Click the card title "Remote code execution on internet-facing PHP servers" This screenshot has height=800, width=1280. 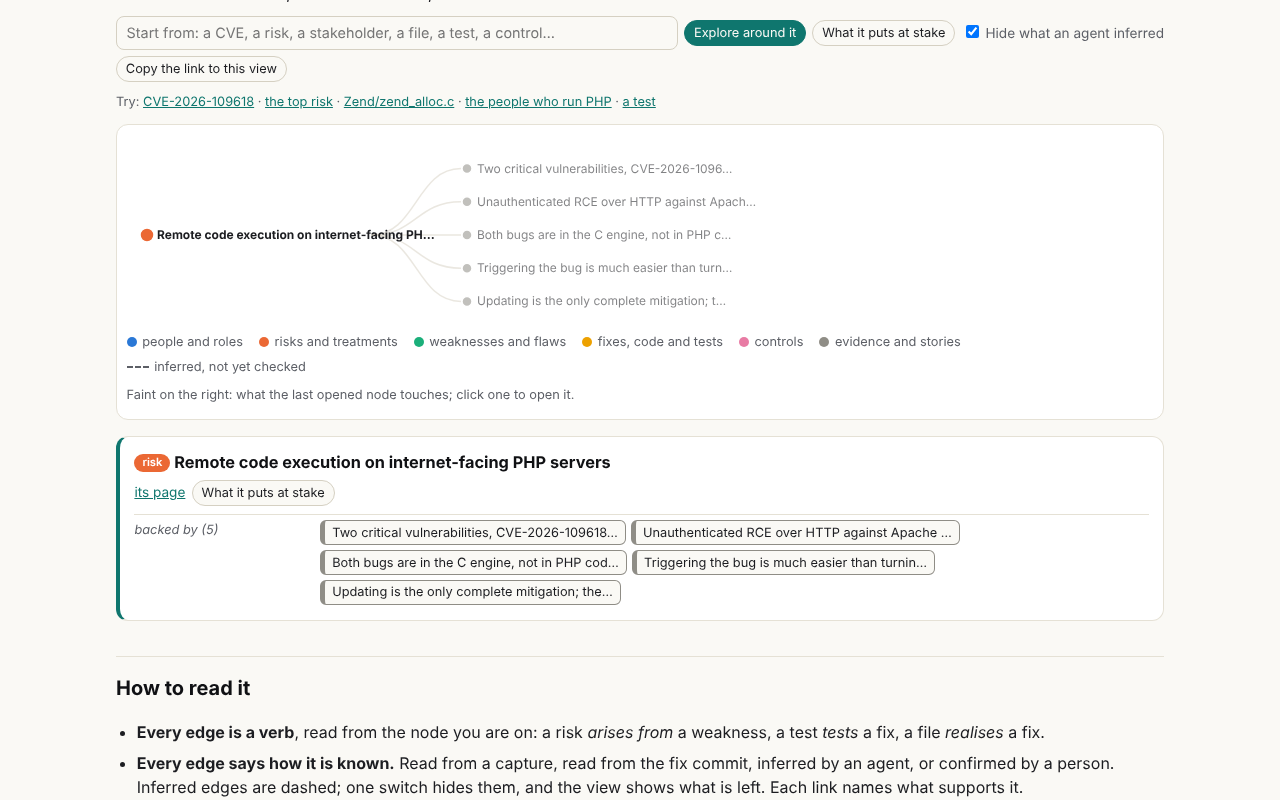tap(392, 463)
